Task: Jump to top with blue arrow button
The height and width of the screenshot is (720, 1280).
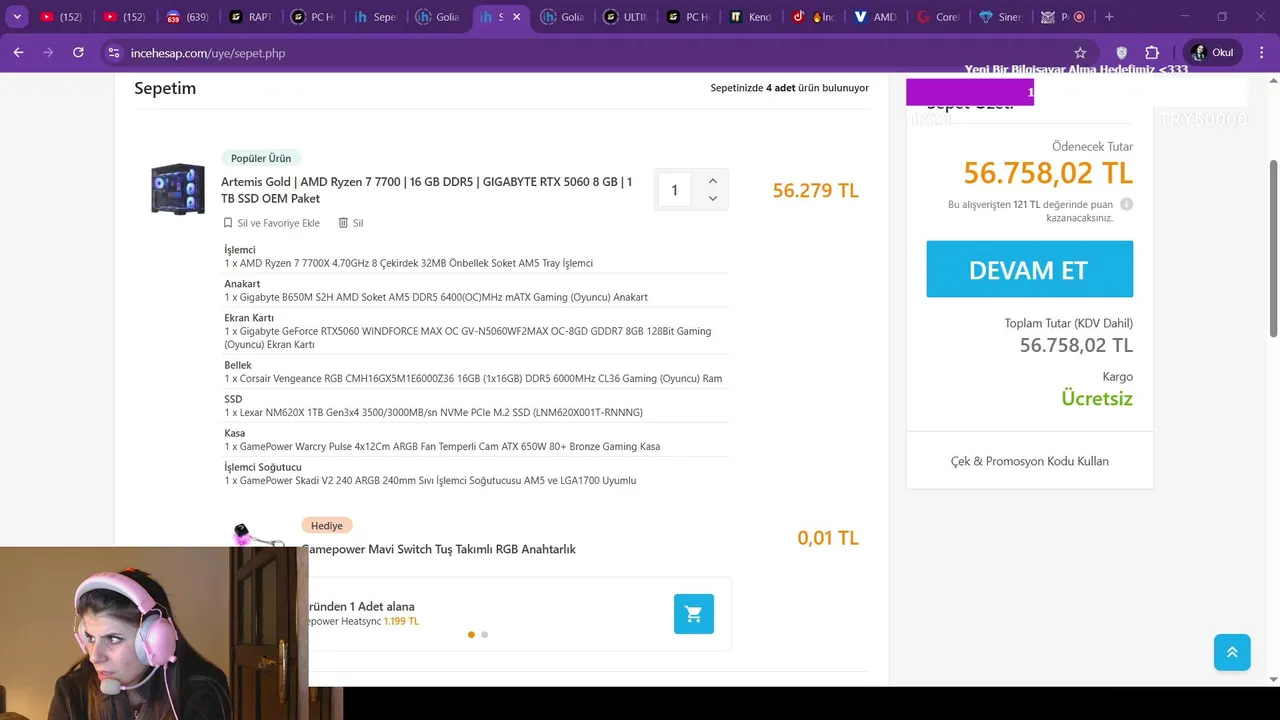Action: click(x=1232, y=652)
